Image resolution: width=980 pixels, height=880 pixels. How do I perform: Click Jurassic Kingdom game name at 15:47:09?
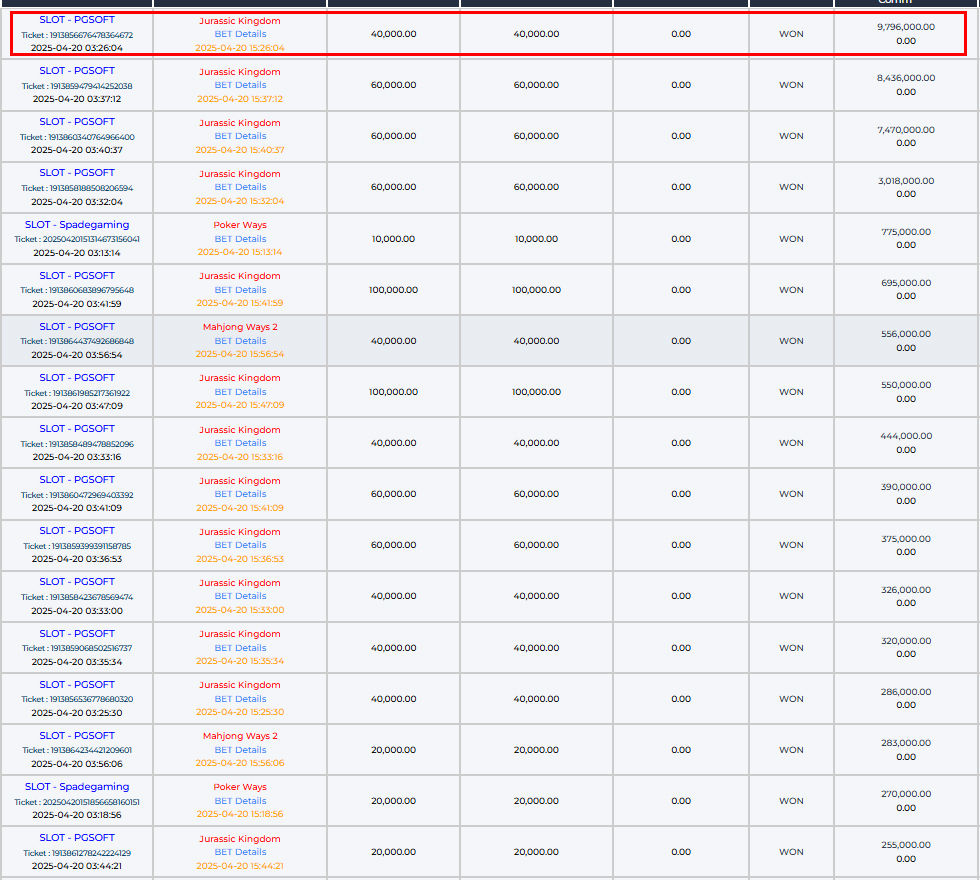[x=240, y=378]
